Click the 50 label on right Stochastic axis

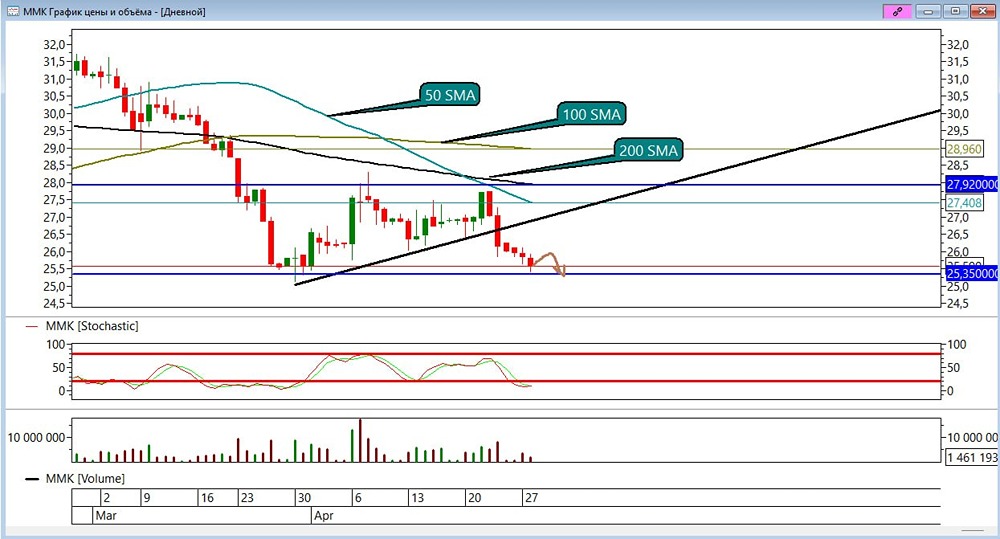955,367
